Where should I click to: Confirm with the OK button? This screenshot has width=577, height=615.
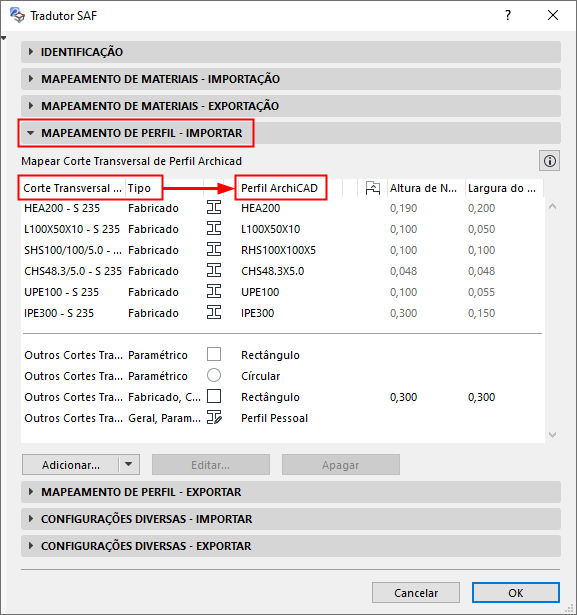click(516, 593)
